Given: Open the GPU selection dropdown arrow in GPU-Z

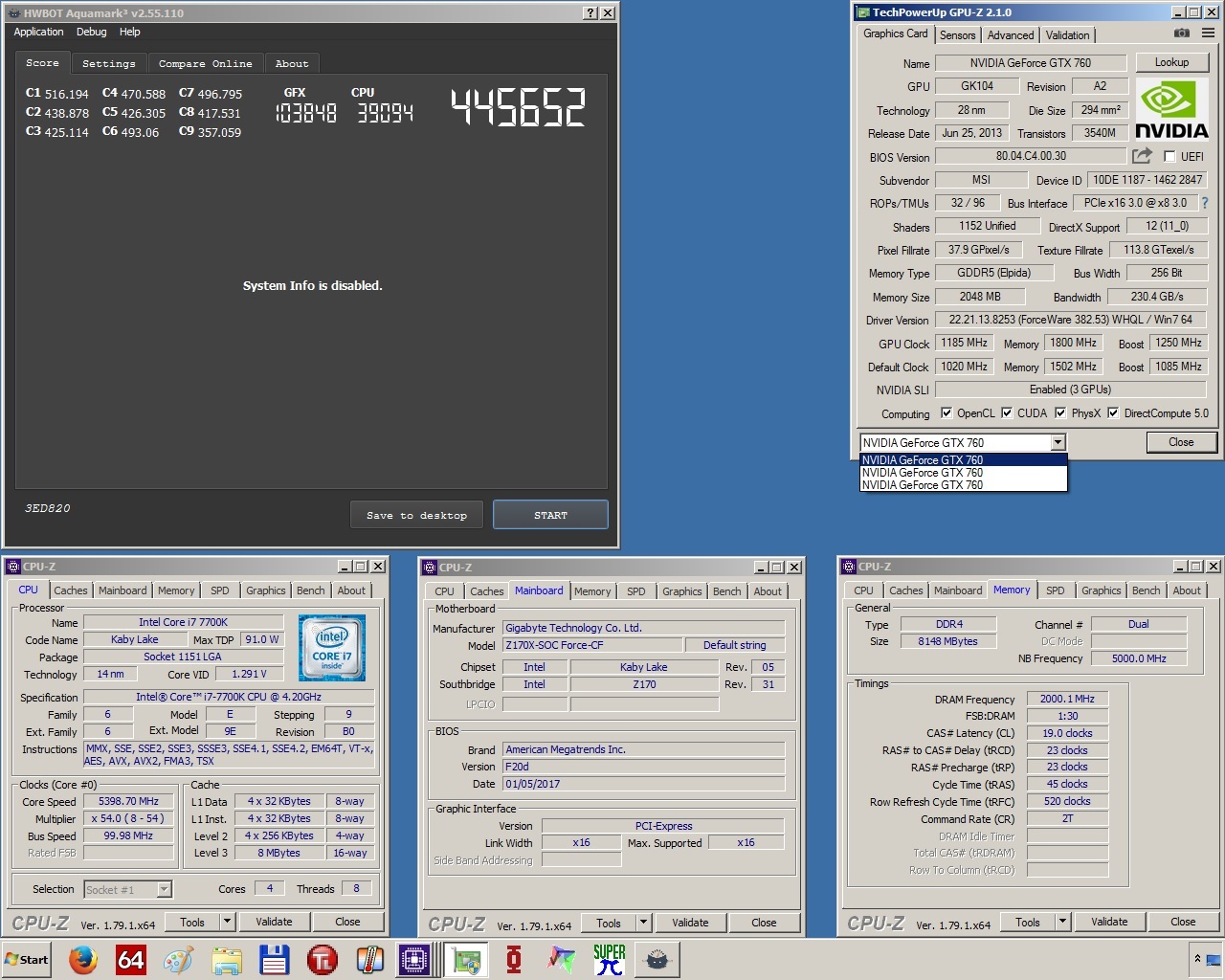Looking at the screenshot, I should point(1058,442).
